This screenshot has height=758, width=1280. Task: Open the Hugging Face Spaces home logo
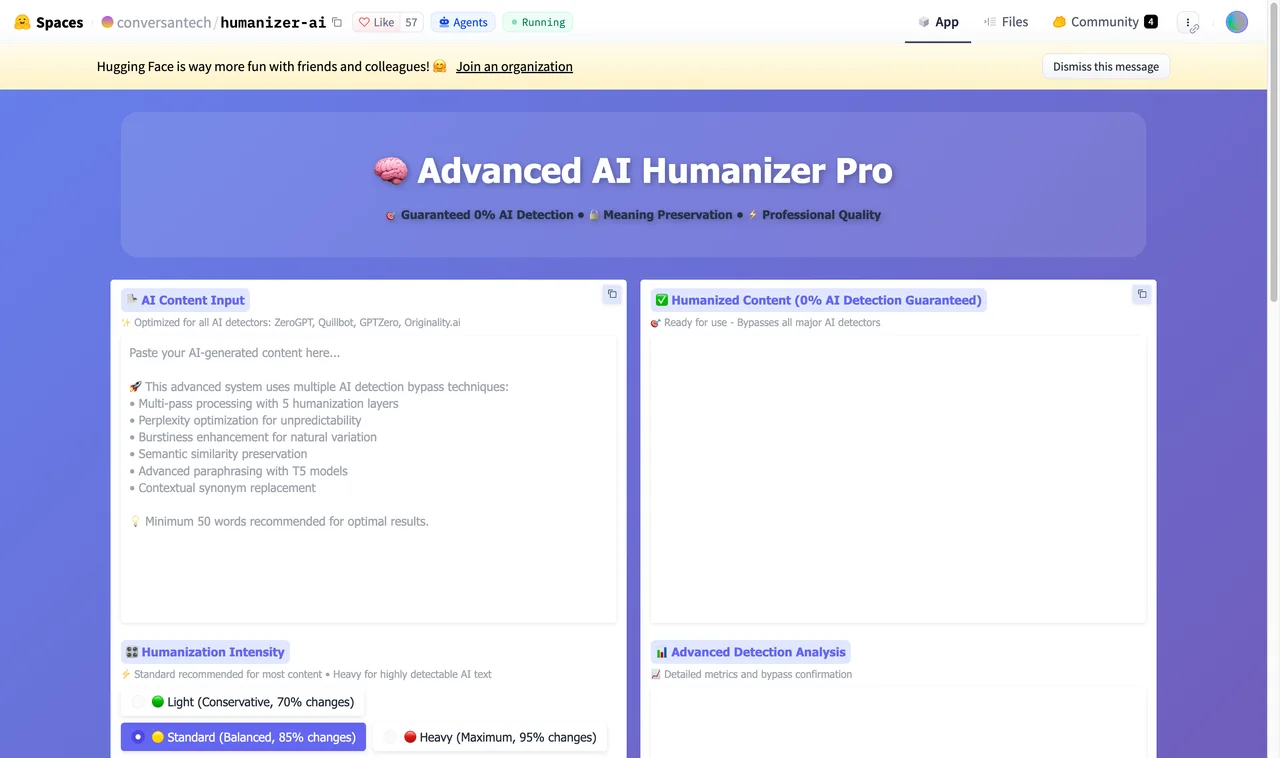coord(49,22)
